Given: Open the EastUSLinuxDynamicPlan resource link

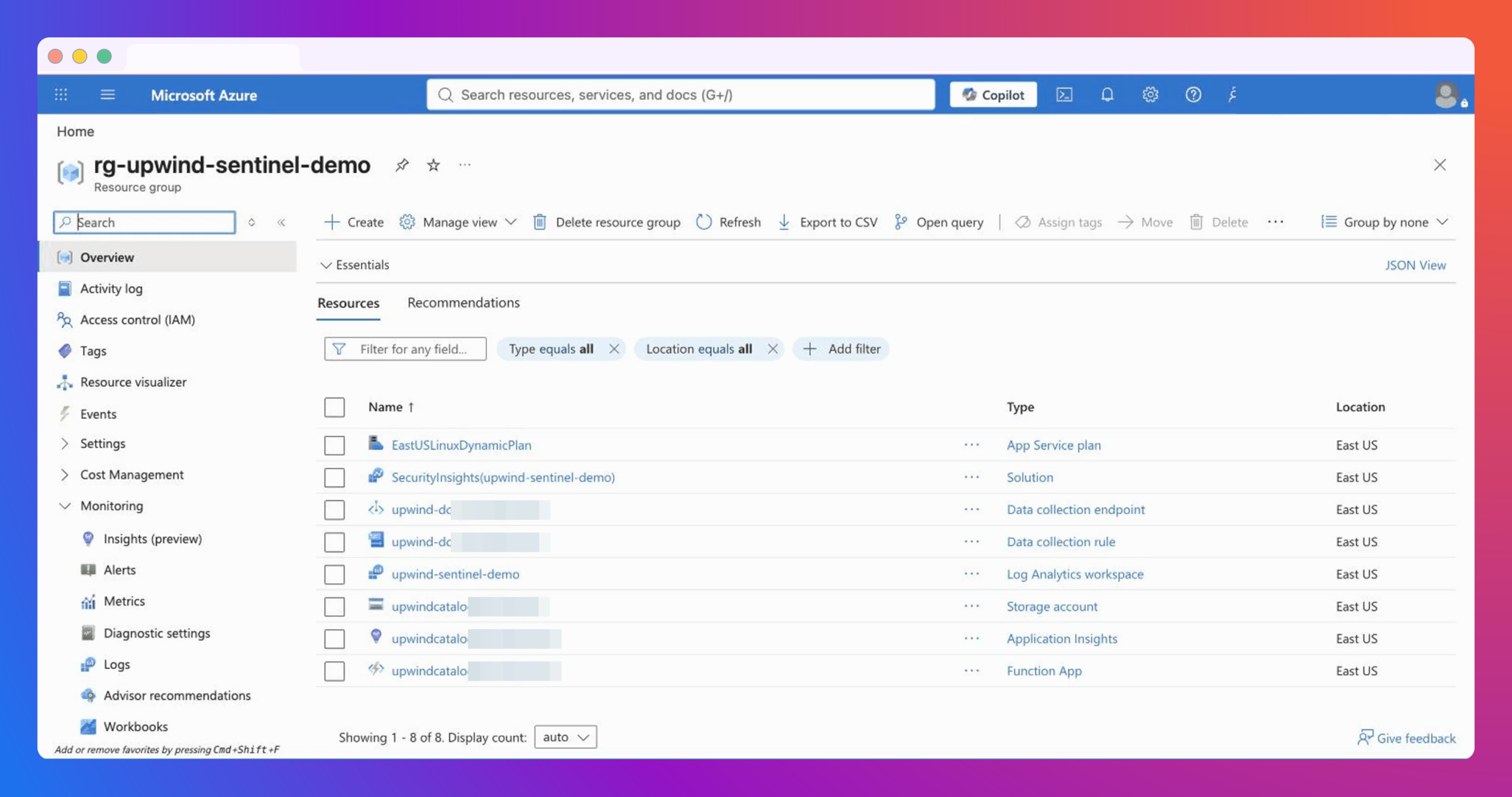Looking at the screenshot, I should point(461,445).
